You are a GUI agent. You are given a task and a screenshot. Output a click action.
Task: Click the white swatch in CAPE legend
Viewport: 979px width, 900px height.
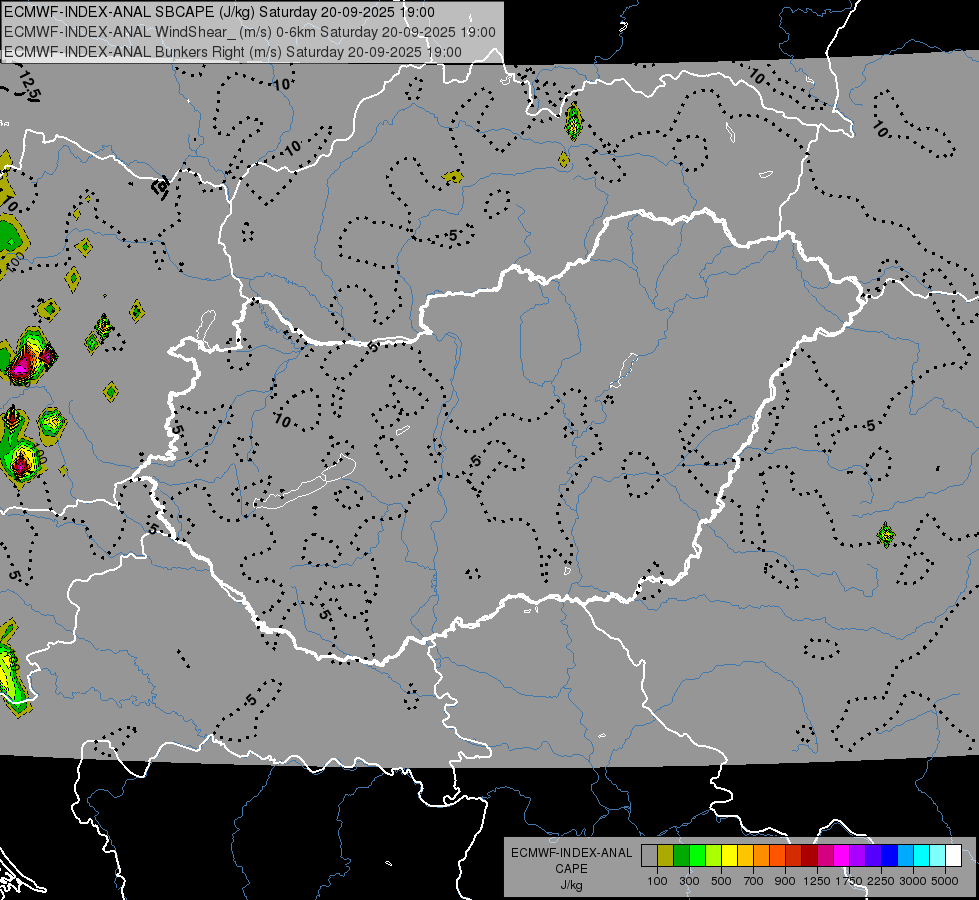point(953,856)
